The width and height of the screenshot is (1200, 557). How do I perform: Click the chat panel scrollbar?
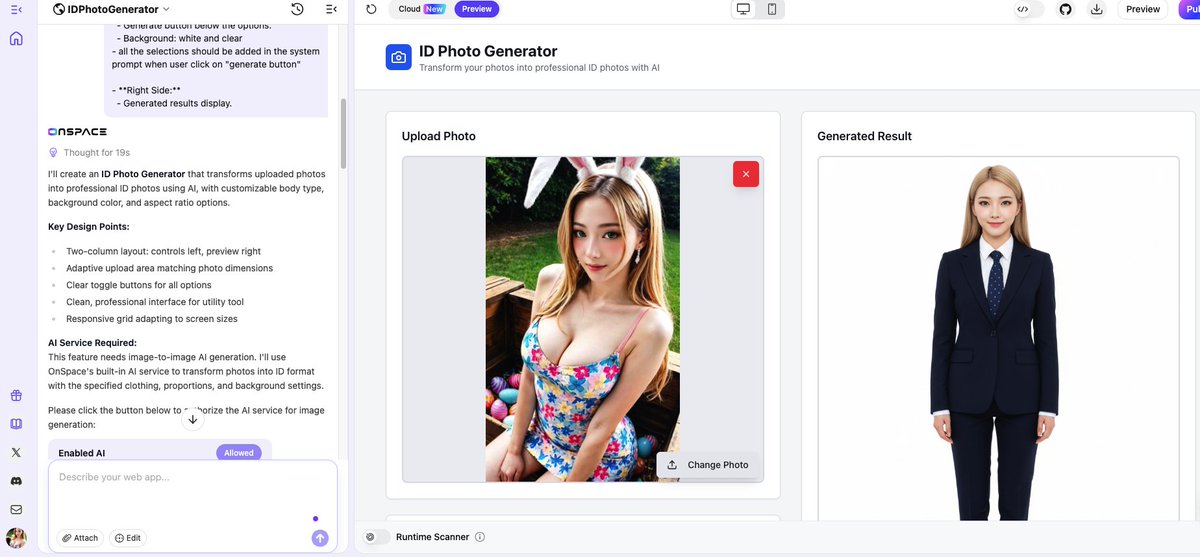(344, 133)
